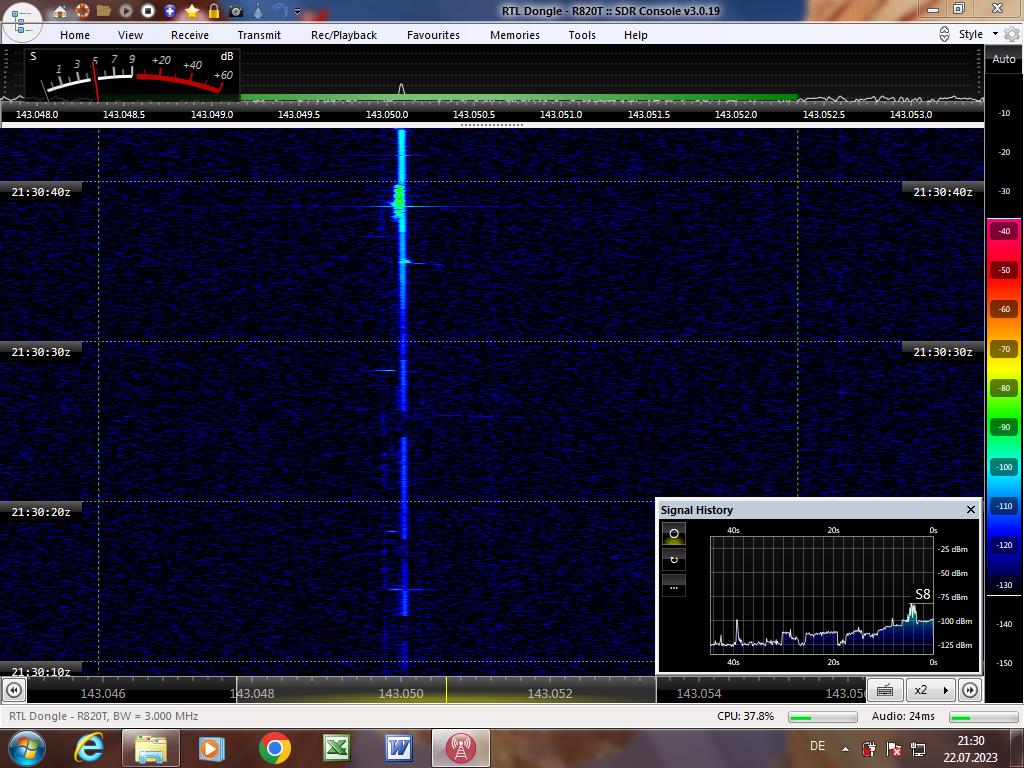Click the 143.052.0 frequency label
Image resolution: width=1024 pixels, height=768 pixels.
click(x=736, y=114)
